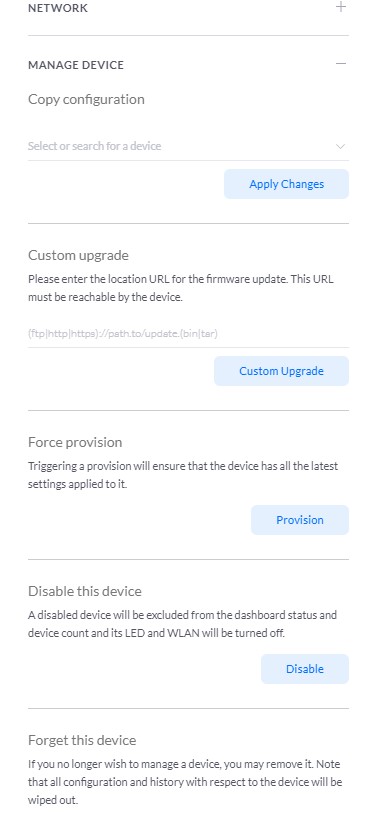Apply Changes to copy configuration
Image resolution: width=385 pixels, height=819 pixels.
[286, 184]
